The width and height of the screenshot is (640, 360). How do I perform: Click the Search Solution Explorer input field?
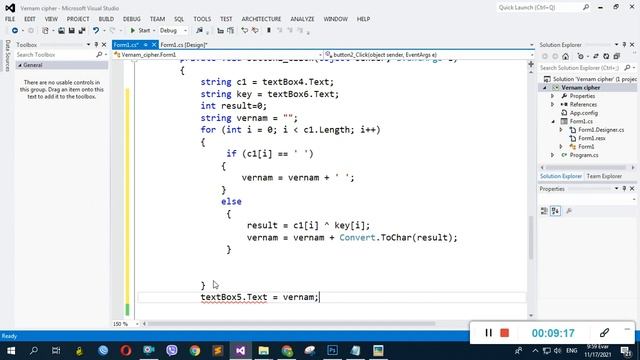coord(580,68)
